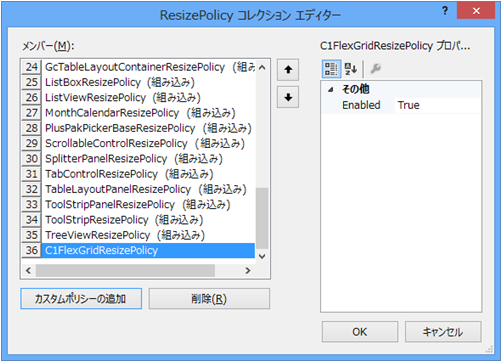
Task: Close the ResizePolicy collection editor
Action: (476, 11)
